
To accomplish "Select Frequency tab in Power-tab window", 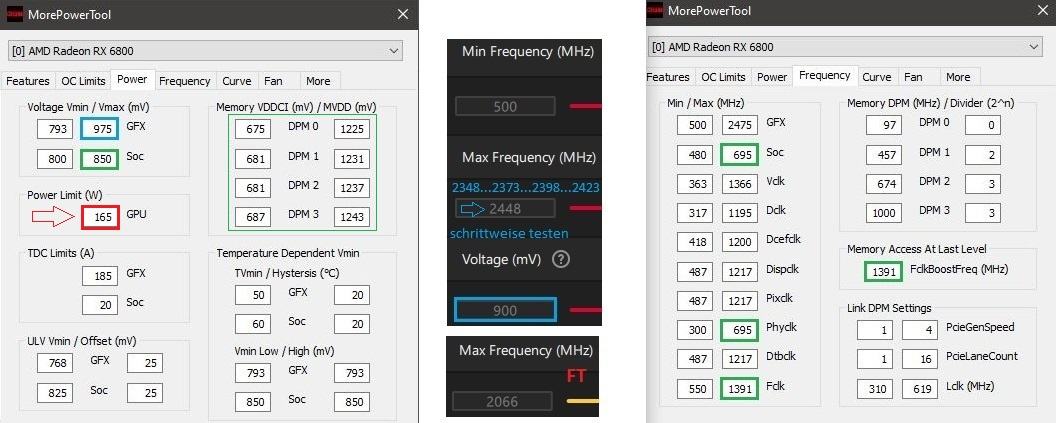I will [x=185, y=81].
